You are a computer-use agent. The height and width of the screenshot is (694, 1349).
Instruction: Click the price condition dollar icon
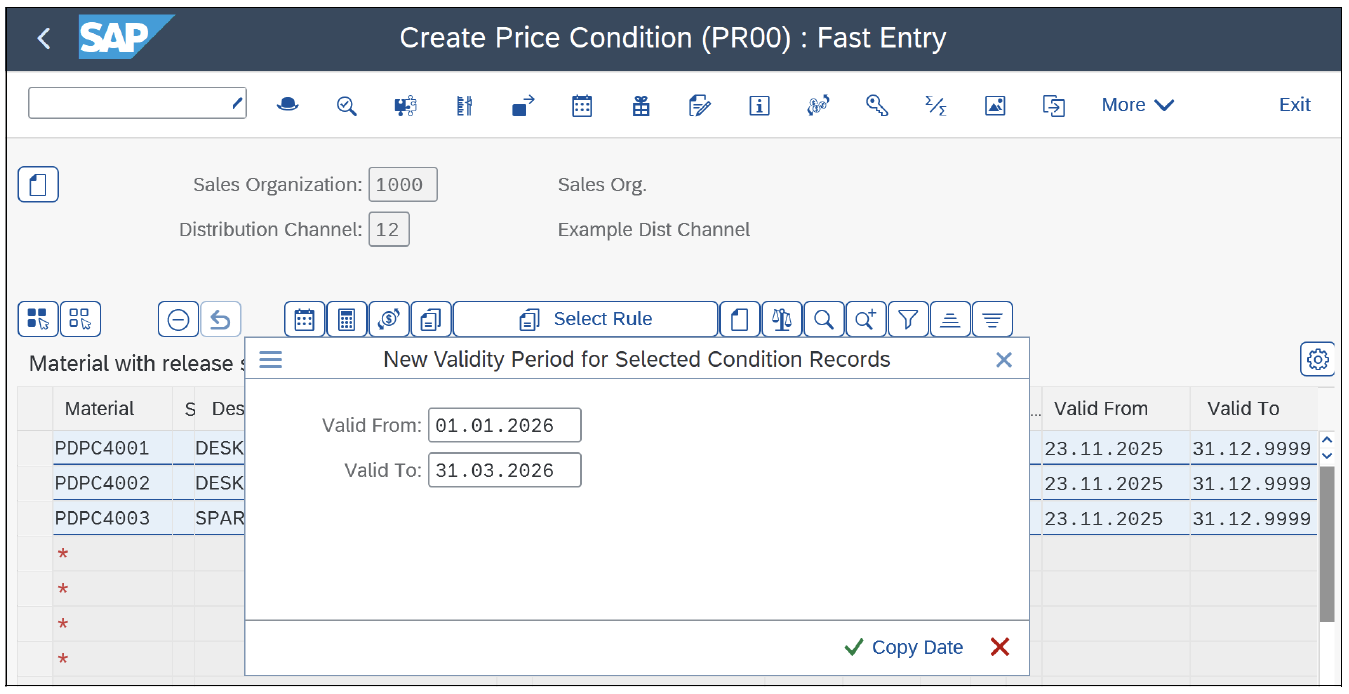389,319
